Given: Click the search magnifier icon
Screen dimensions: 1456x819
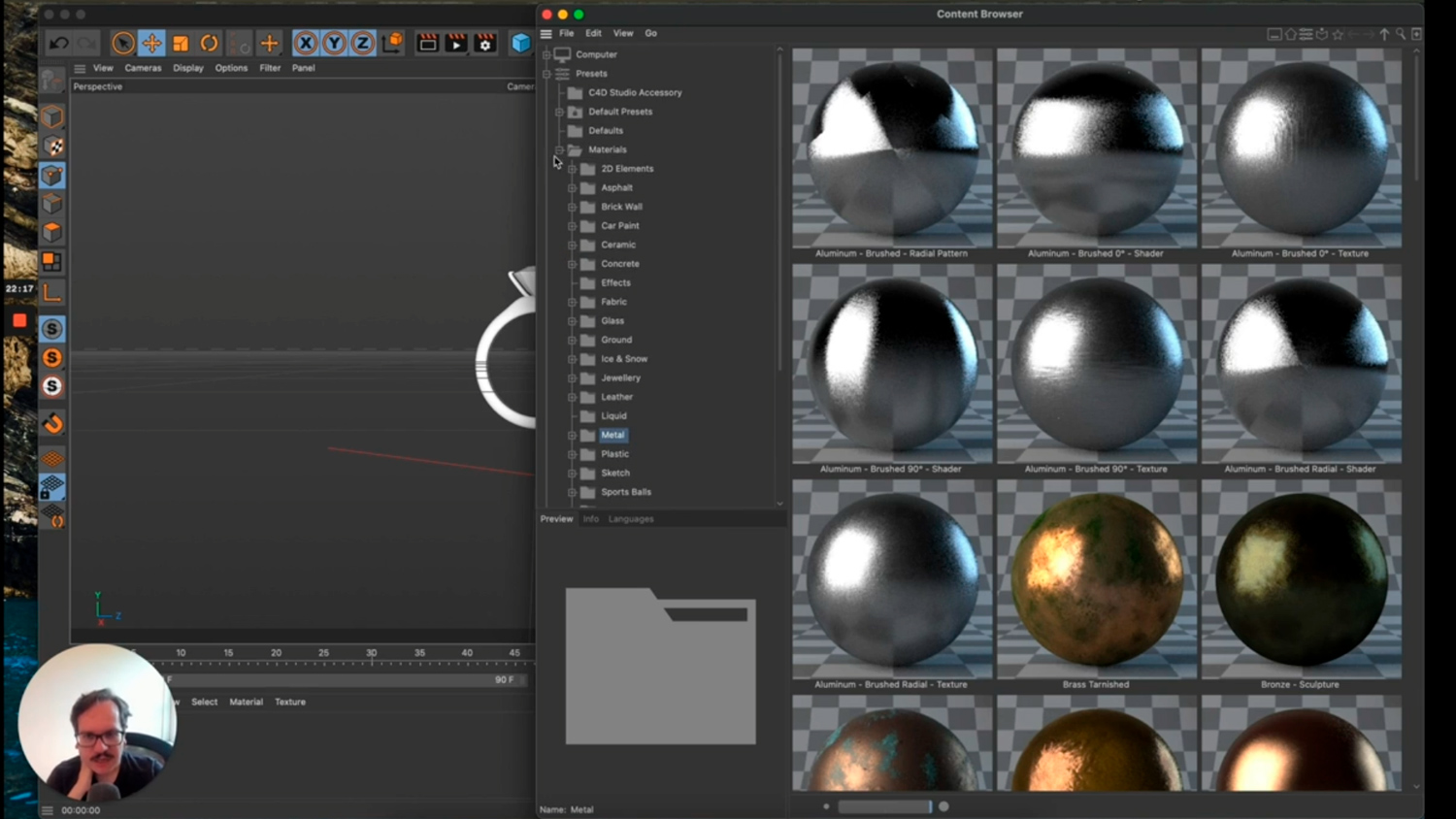Looking at the screenshot, I should (1401, 34).
